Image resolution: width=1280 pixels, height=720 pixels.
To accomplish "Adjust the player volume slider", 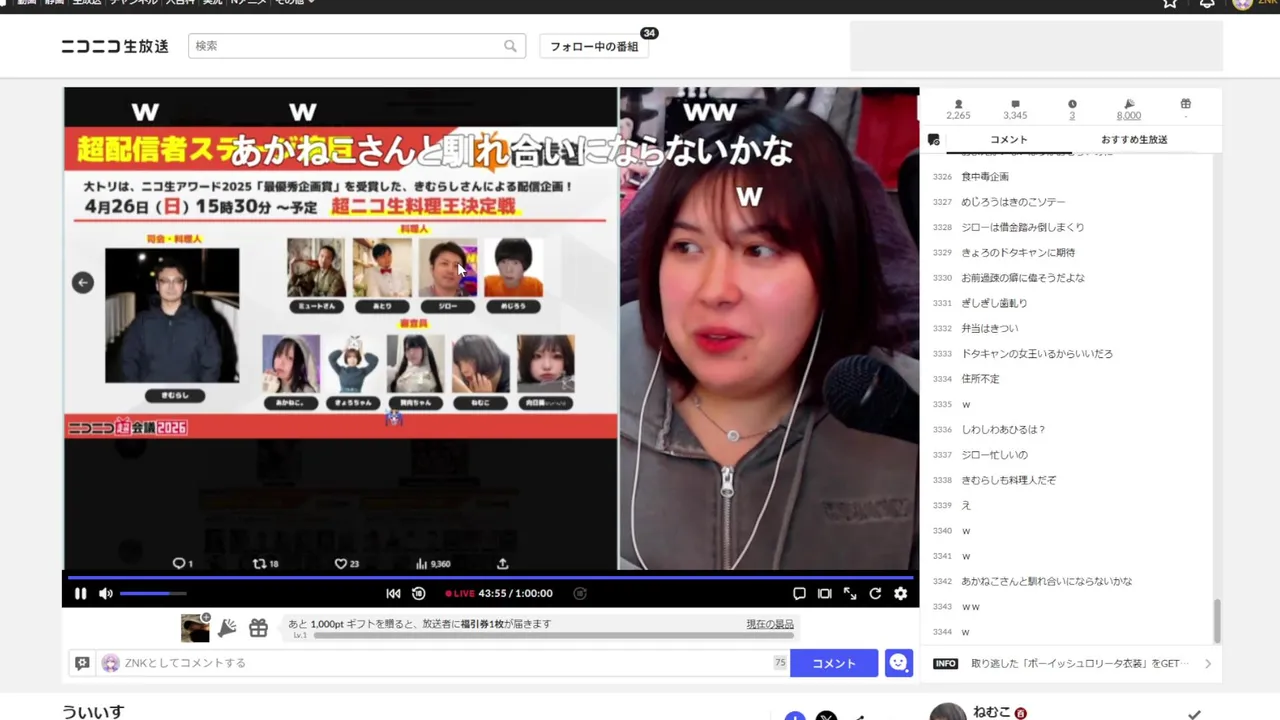I will (x=153, y=593).
